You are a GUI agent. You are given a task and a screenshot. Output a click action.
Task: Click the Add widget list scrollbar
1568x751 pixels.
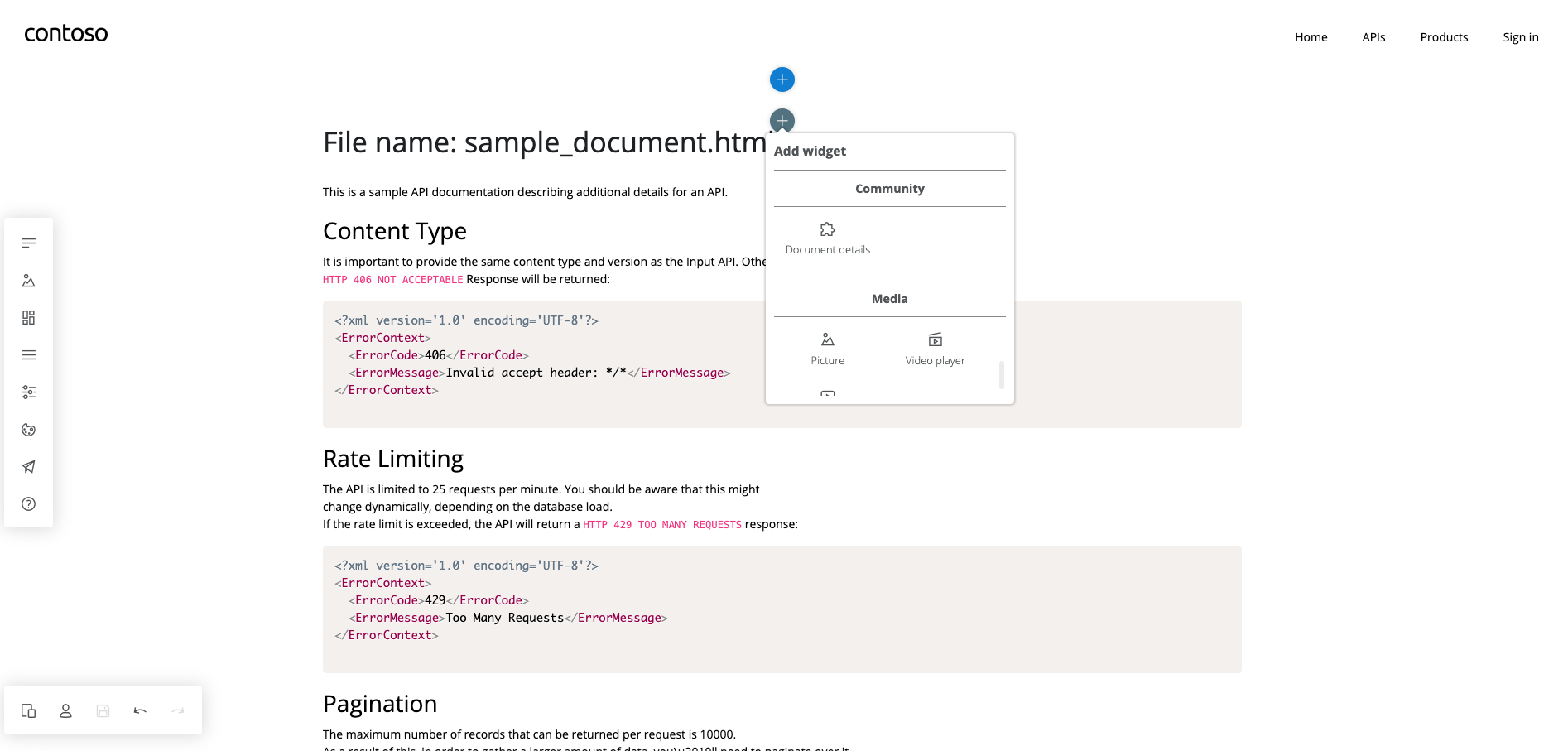(x=1001, y=375)
